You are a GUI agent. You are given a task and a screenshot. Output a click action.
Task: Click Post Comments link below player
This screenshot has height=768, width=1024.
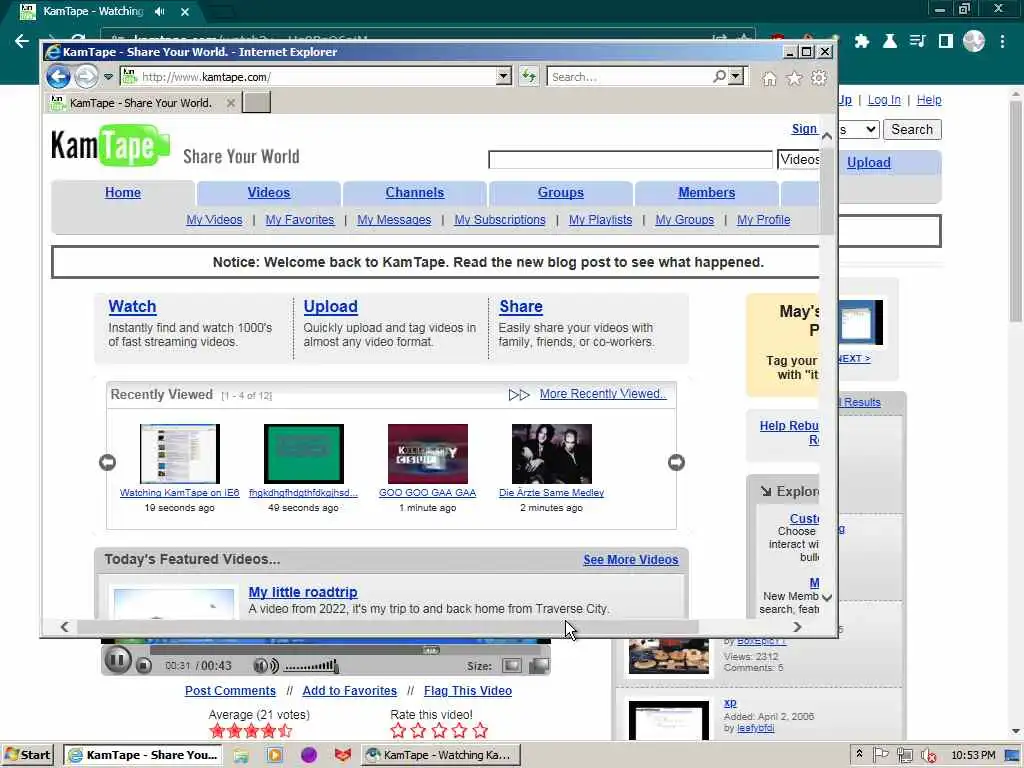(x=231, y=691)
